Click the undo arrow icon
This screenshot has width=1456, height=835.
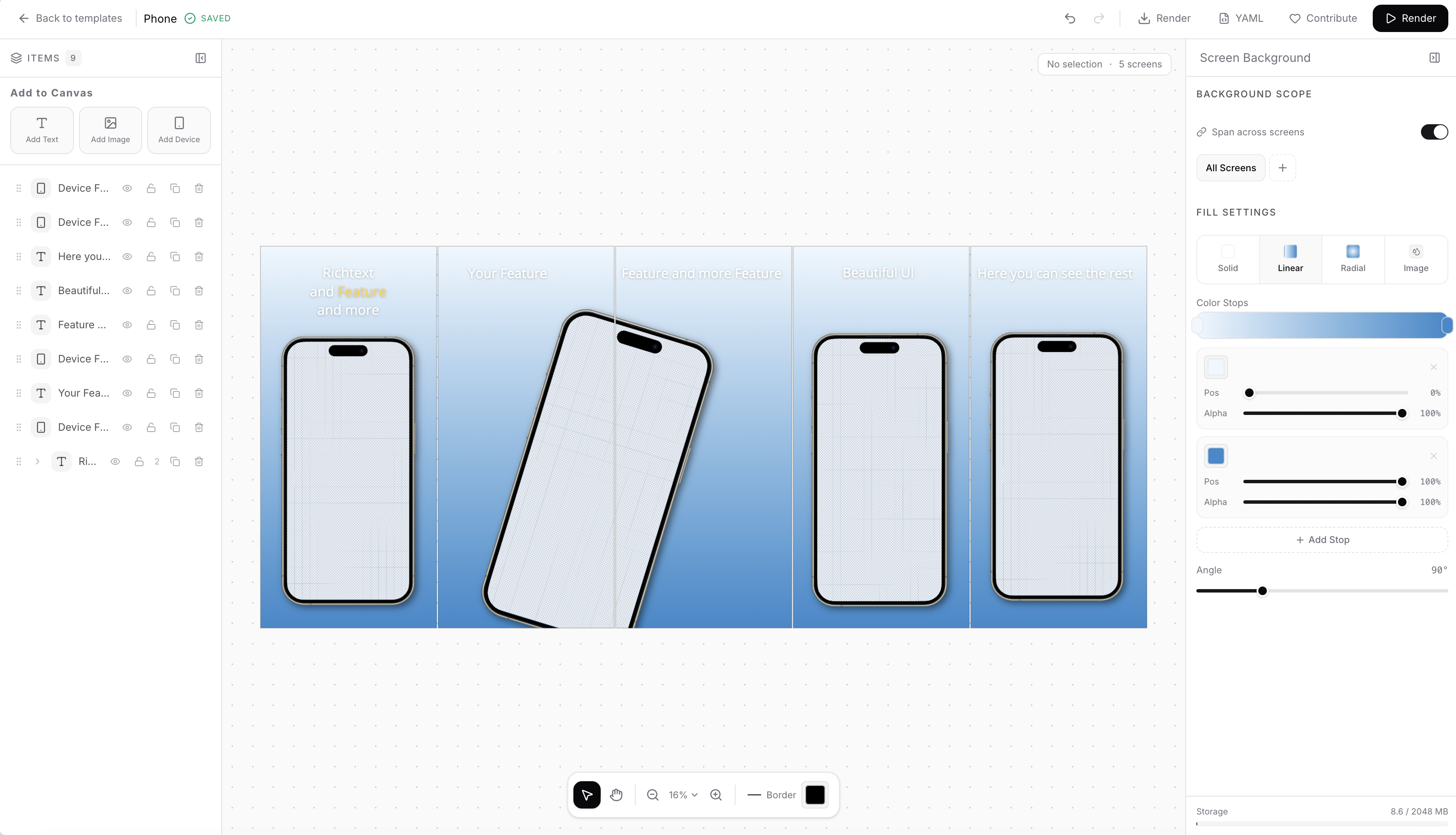click(1070, 18)
